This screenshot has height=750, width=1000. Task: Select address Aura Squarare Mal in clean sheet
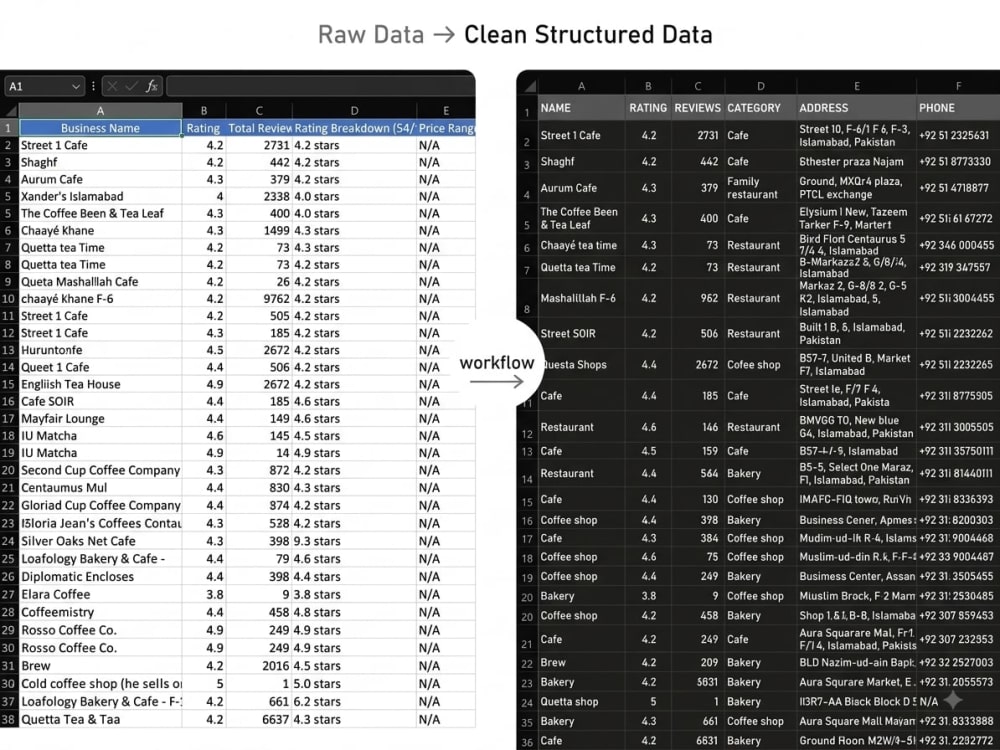pos(857,639)
